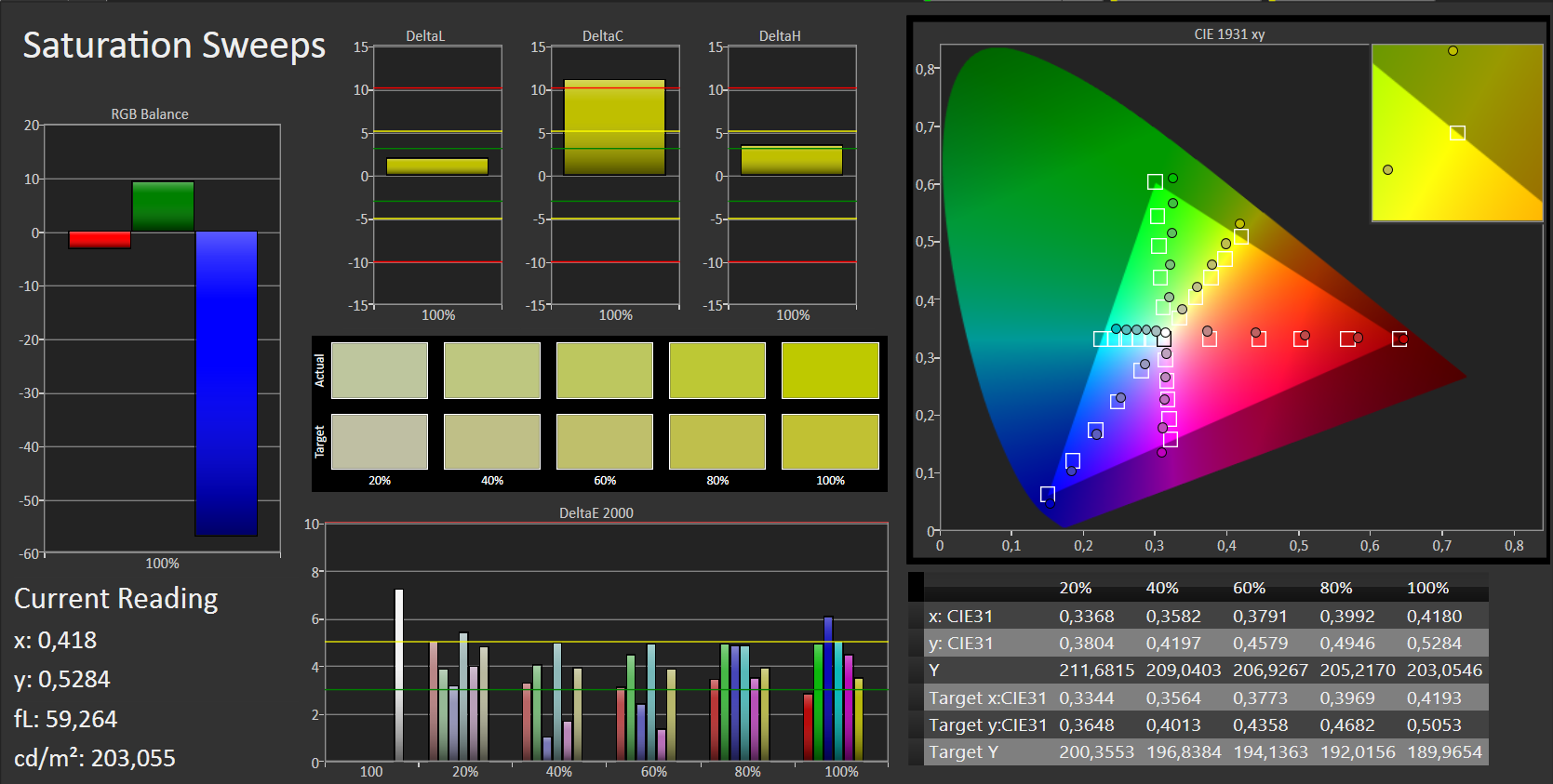Click the white point square in CIE diagram

tap(1164, 339)
